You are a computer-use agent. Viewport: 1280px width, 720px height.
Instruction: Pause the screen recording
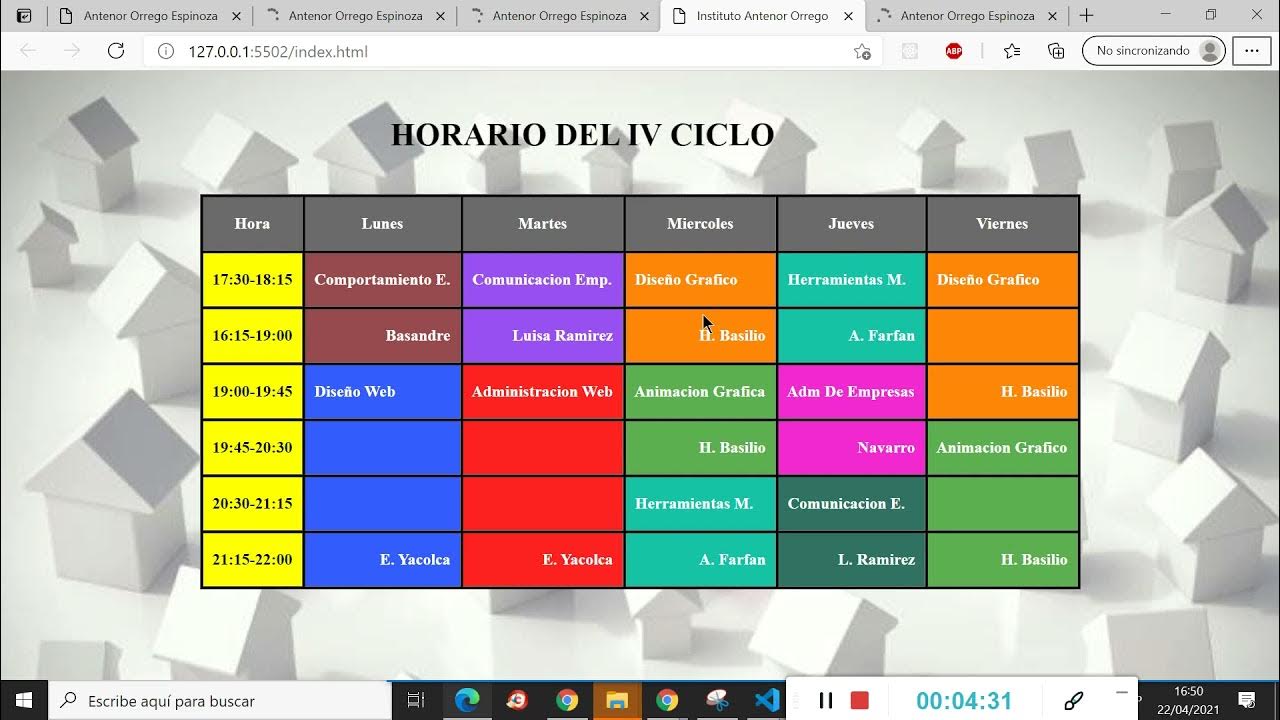pos(826,700)
